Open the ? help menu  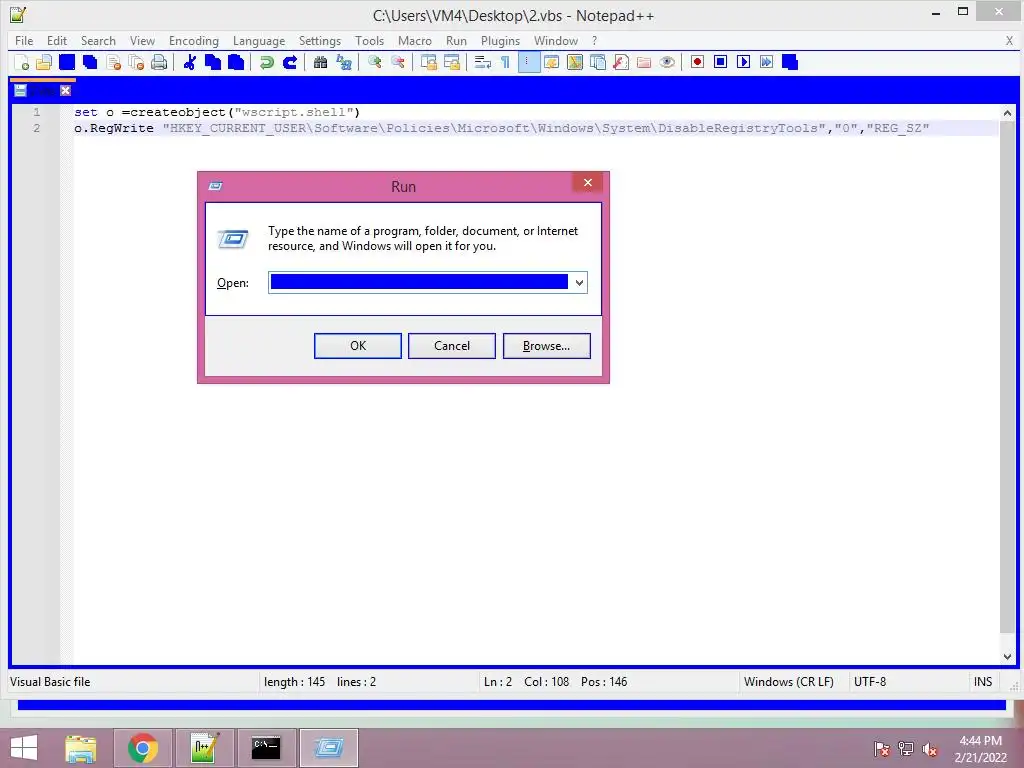point(594,40)
